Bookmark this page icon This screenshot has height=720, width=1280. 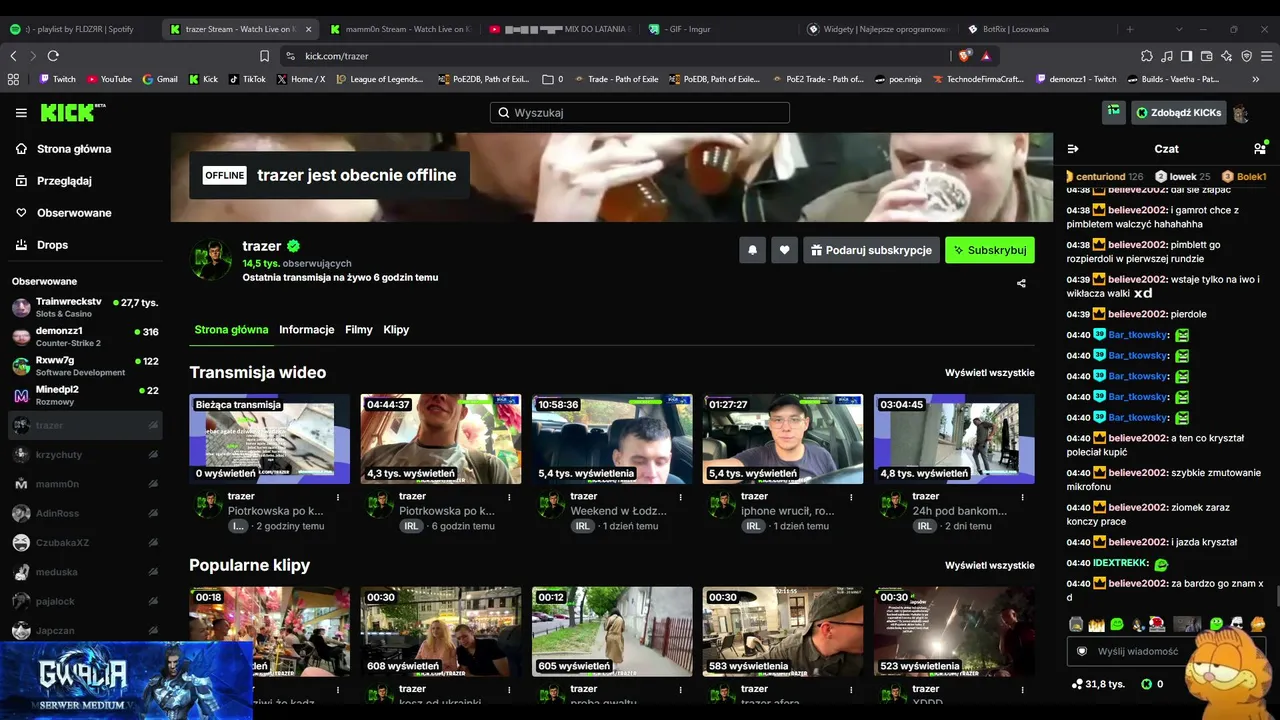pyautogui.click(x=264, y=56)
